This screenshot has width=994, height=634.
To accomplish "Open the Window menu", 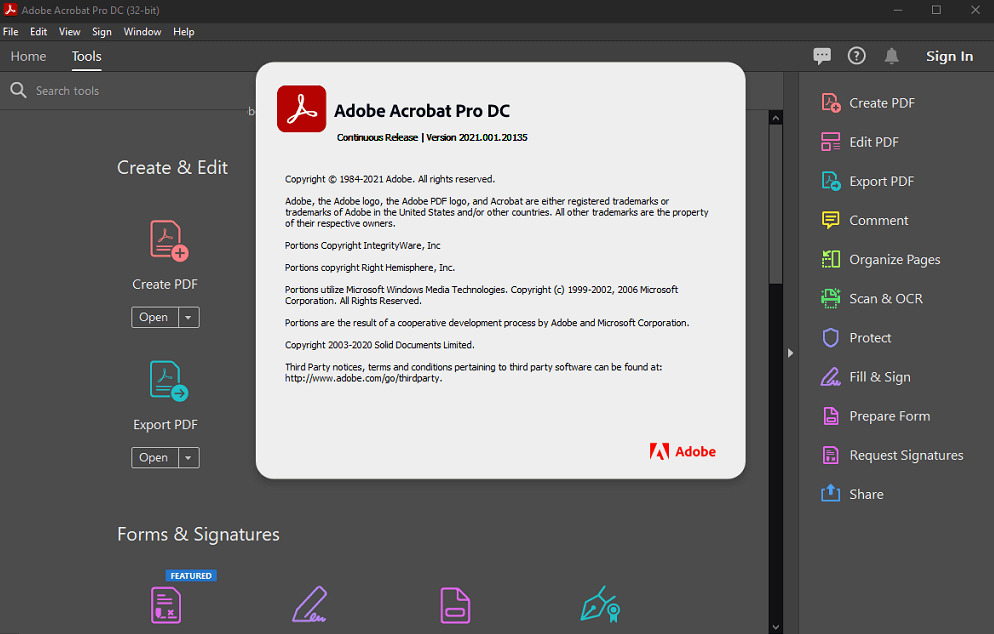I will (x=143, y=32).
